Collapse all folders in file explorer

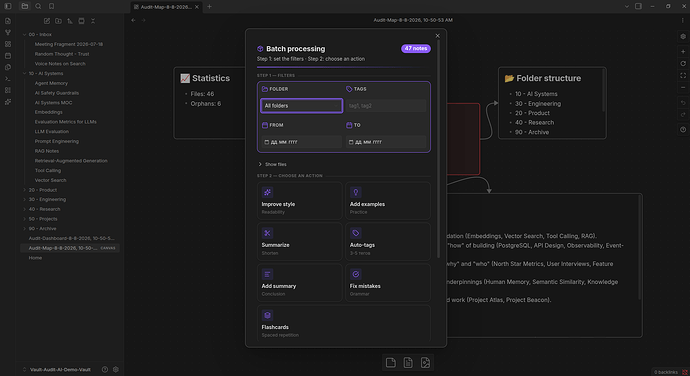tap(93, 21)
